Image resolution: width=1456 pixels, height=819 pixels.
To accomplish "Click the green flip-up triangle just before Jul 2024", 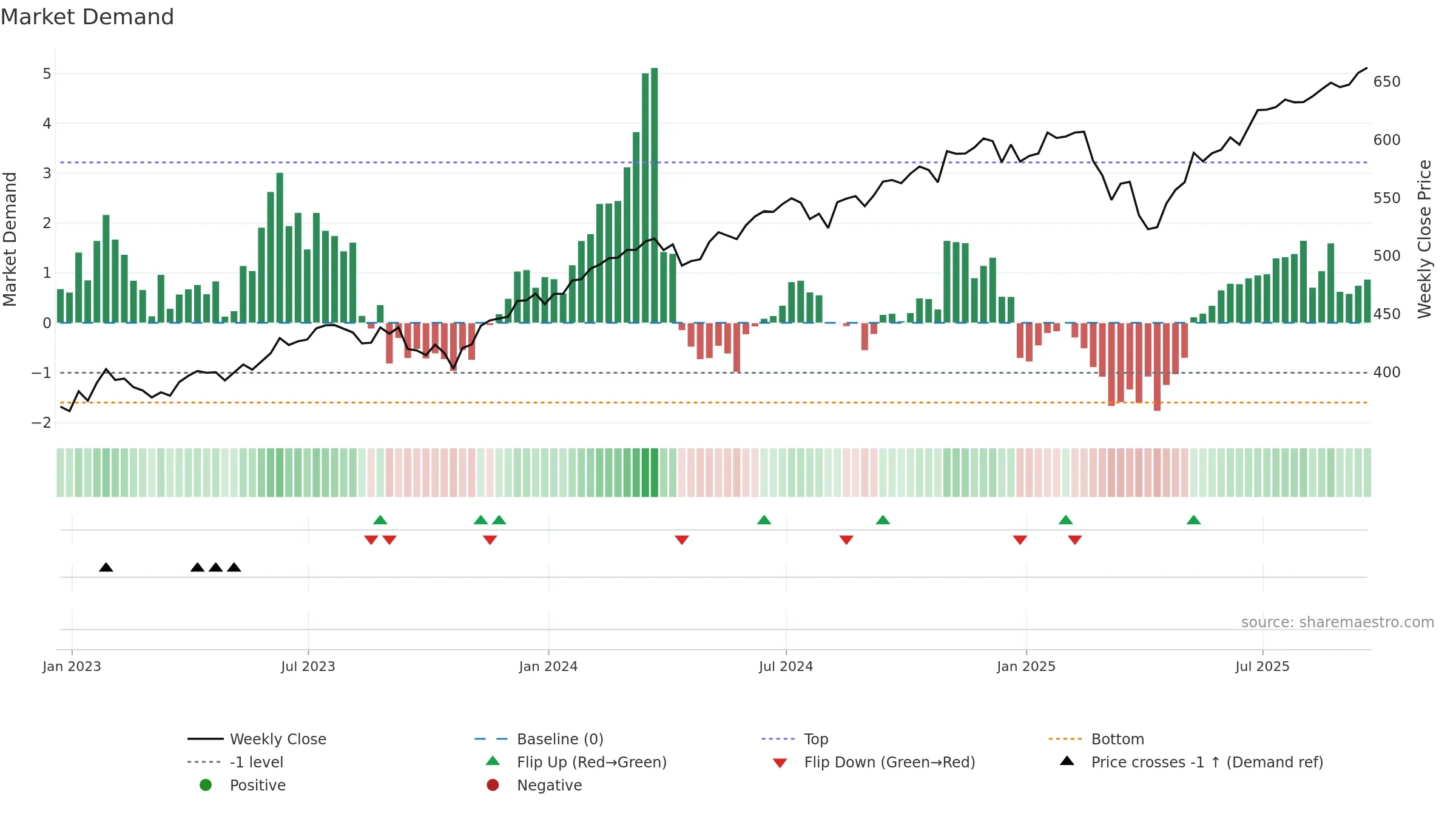I will (764, 520).
